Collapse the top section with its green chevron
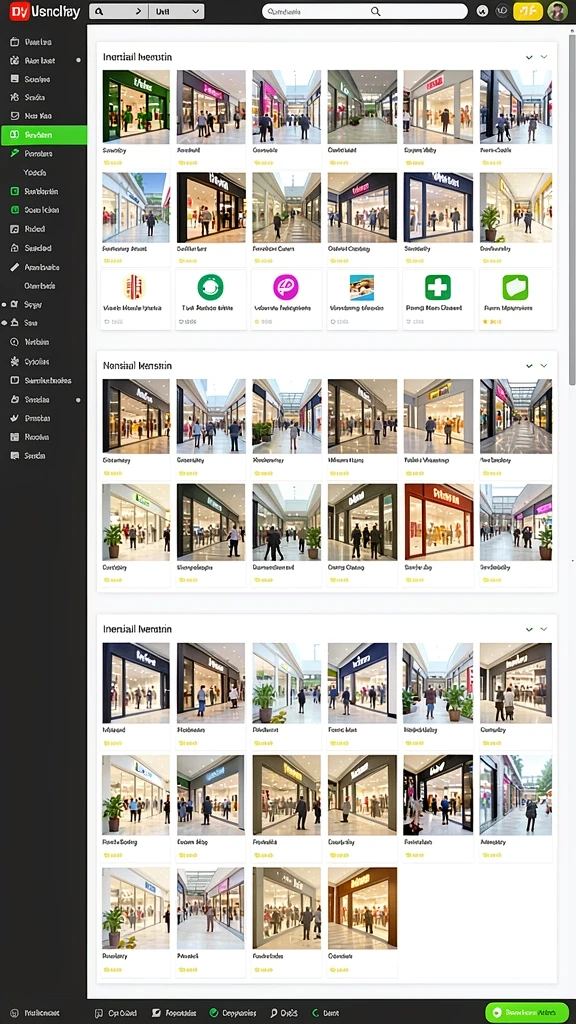Image resolution: width=576 pixels, height=1024 pixels. (x=529, y=57)
